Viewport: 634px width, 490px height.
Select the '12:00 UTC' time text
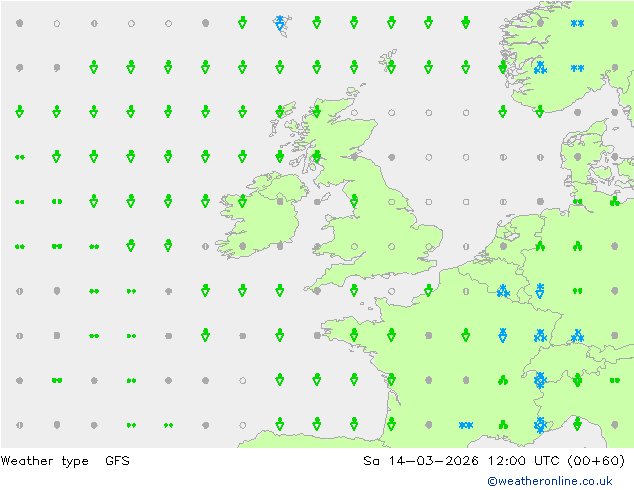(x=523, y=460)
